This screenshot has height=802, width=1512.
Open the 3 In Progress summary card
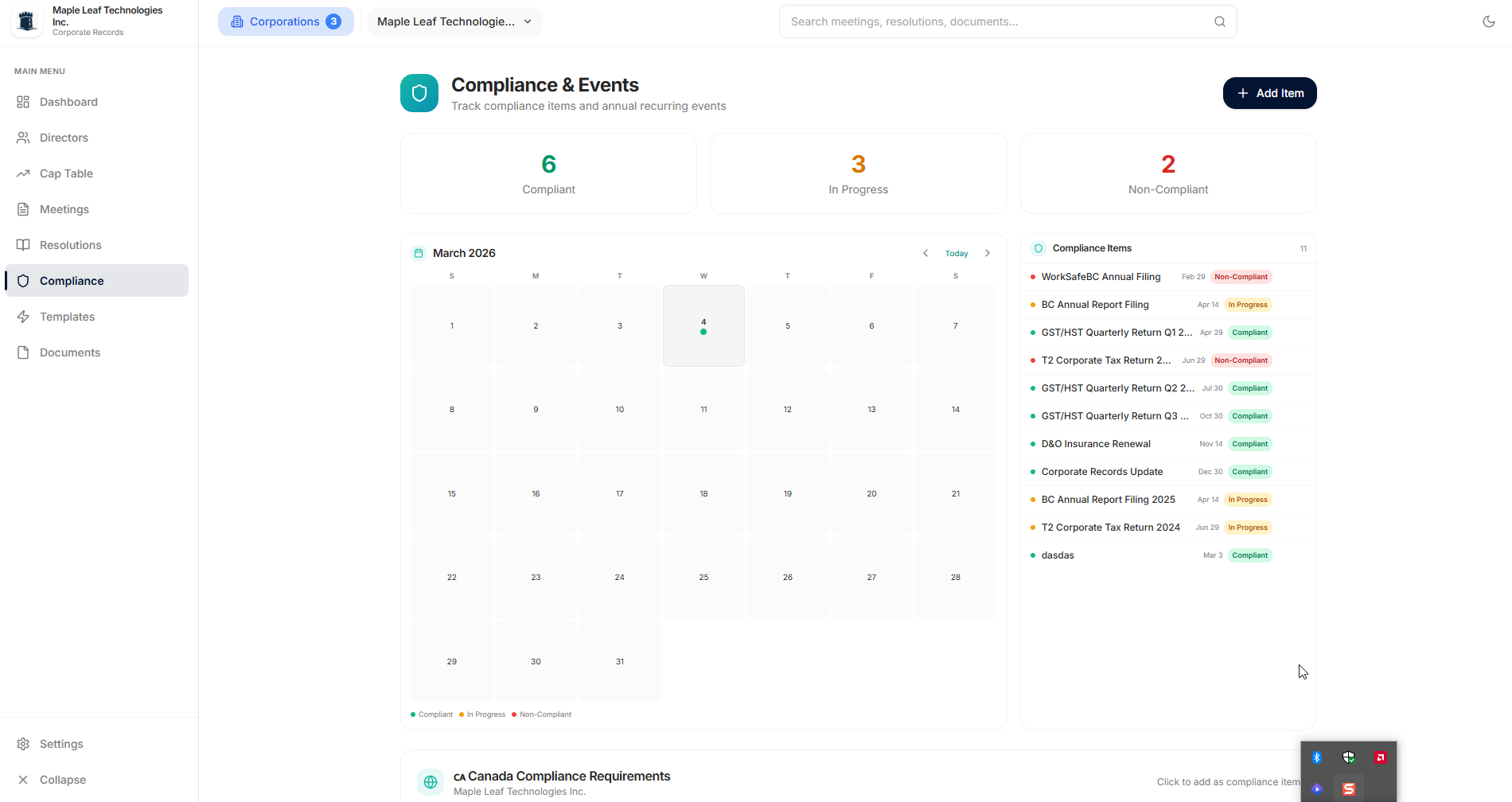click(x=858, y=173)
